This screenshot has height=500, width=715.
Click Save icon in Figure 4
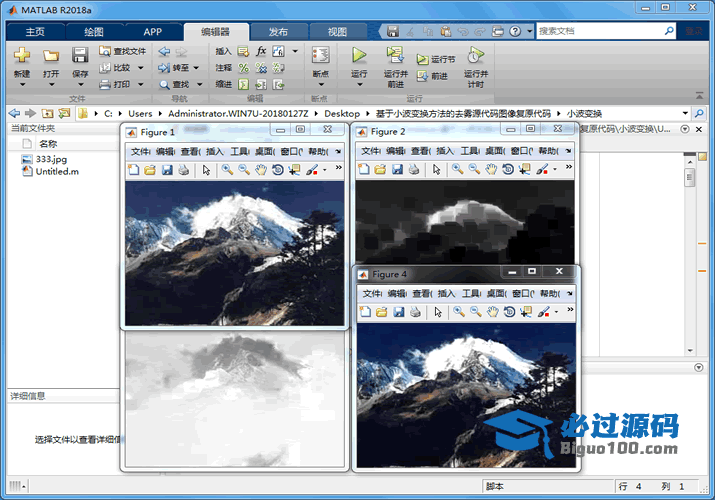click(x=399, y=312)
